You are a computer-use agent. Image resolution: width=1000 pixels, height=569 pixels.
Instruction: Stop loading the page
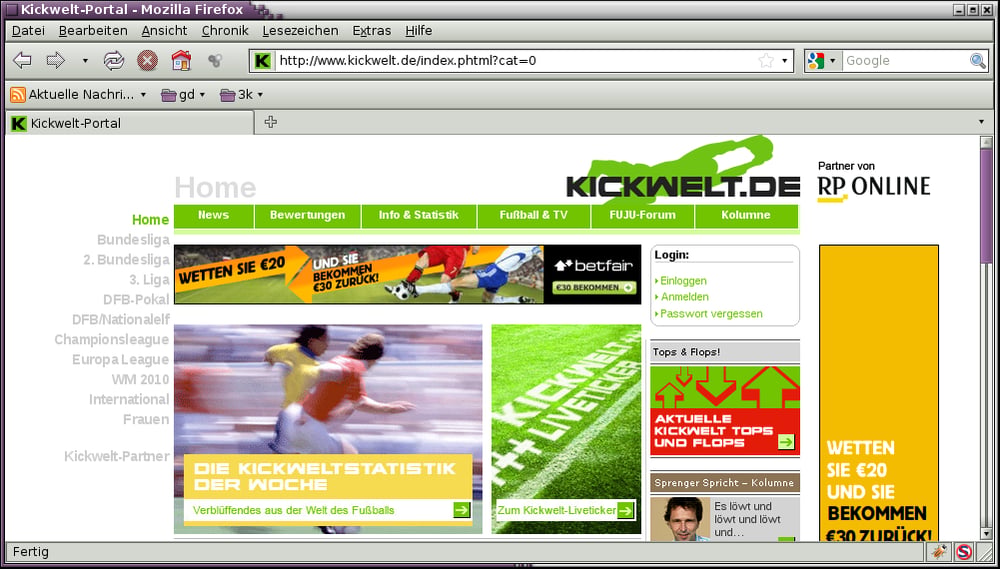147,61
